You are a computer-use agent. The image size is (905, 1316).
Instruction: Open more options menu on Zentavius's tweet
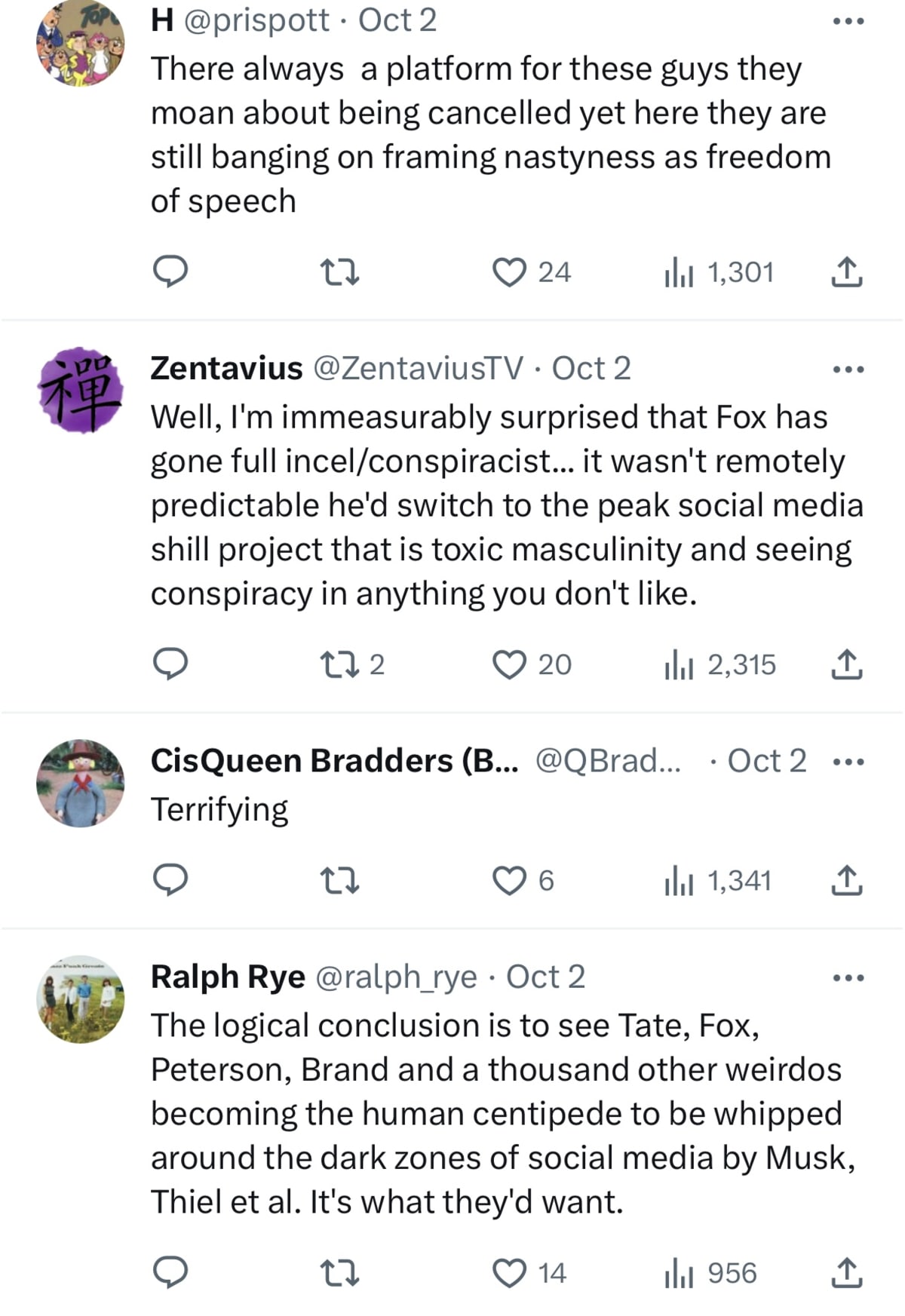(x=848, y=370)
